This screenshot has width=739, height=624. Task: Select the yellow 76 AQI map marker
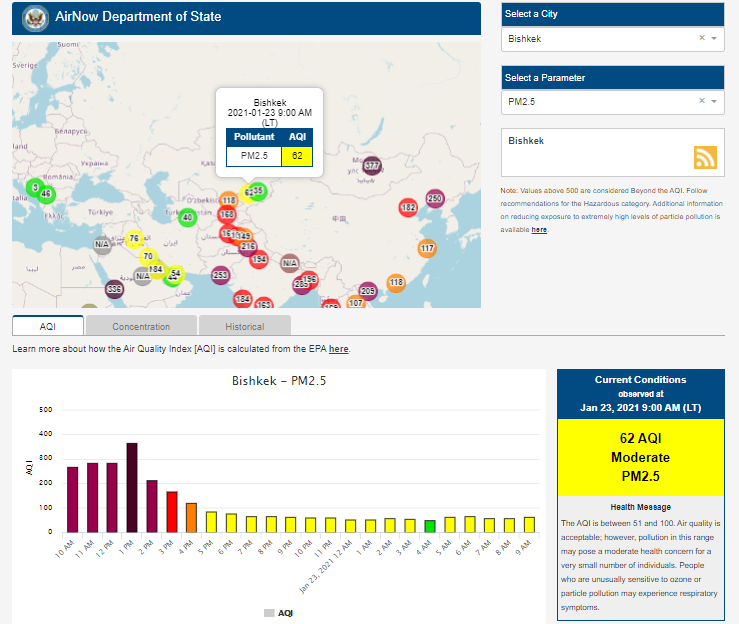point(134,238)
